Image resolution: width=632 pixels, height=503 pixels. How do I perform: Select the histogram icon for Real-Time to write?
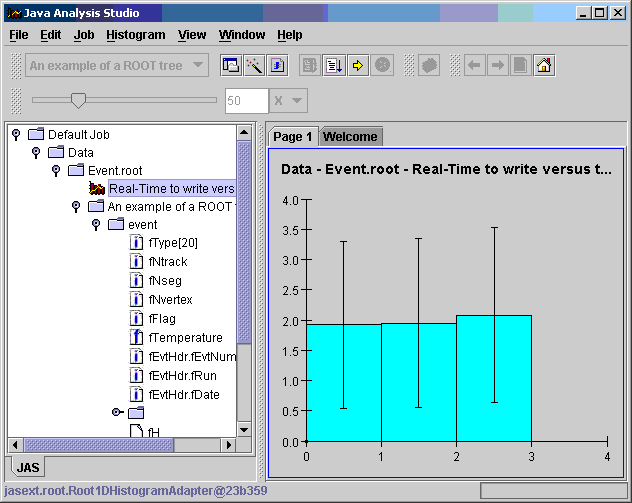coord(97,188)
